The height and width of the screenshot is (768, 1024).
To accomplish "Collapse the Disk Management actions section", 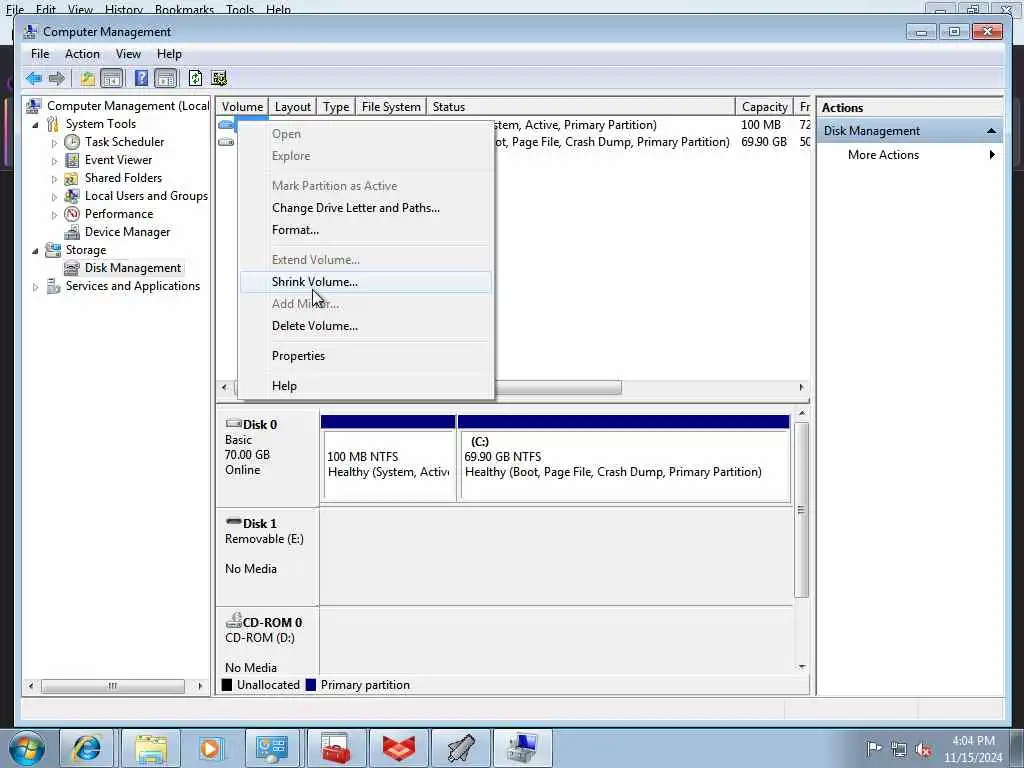I will pyautogui.click(x=991, y=131).
